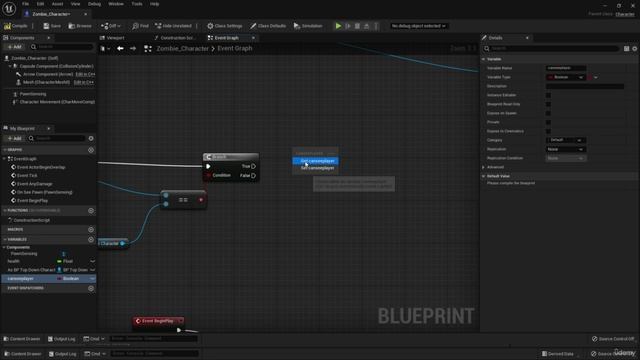Screen dimensions: 640x360
Task: Start play with green Play icon
Action: click(338, 26)
